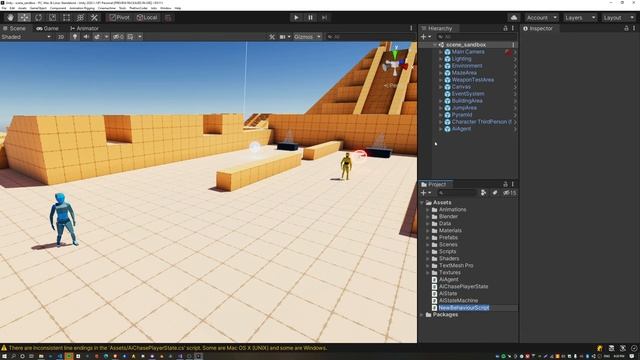Switch to the Scene tab

click(14, 28)
